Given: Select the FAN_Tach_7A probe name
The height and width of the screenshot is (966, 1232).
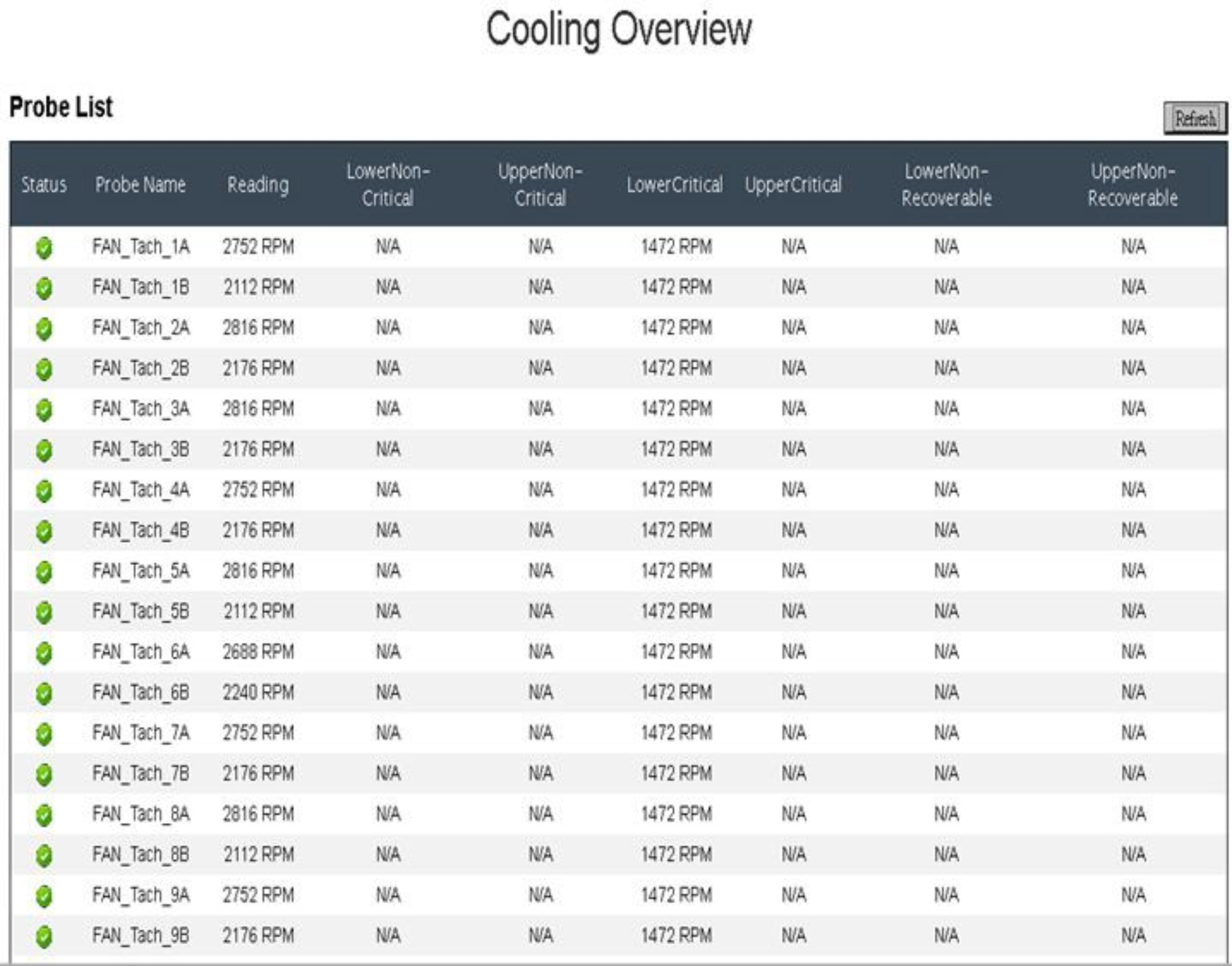Looking at the screenshot, I should [x=141, y=733].
